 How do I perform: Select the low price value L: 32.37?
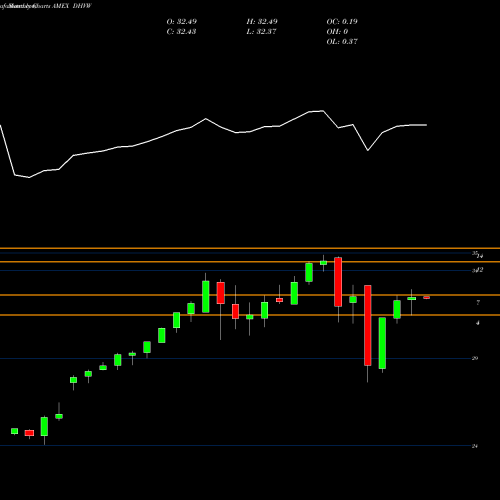[262, 32]
